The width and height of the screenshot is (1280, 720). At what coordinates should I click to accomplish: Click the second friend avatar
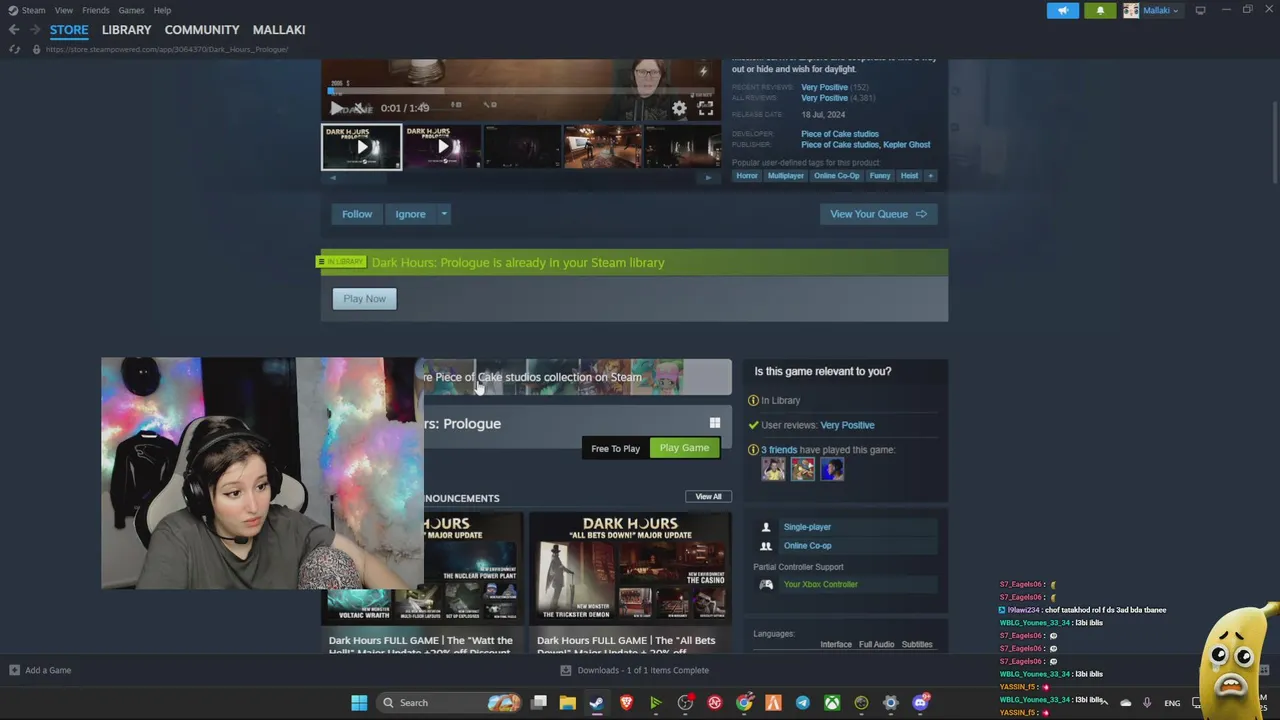point(802,469)
